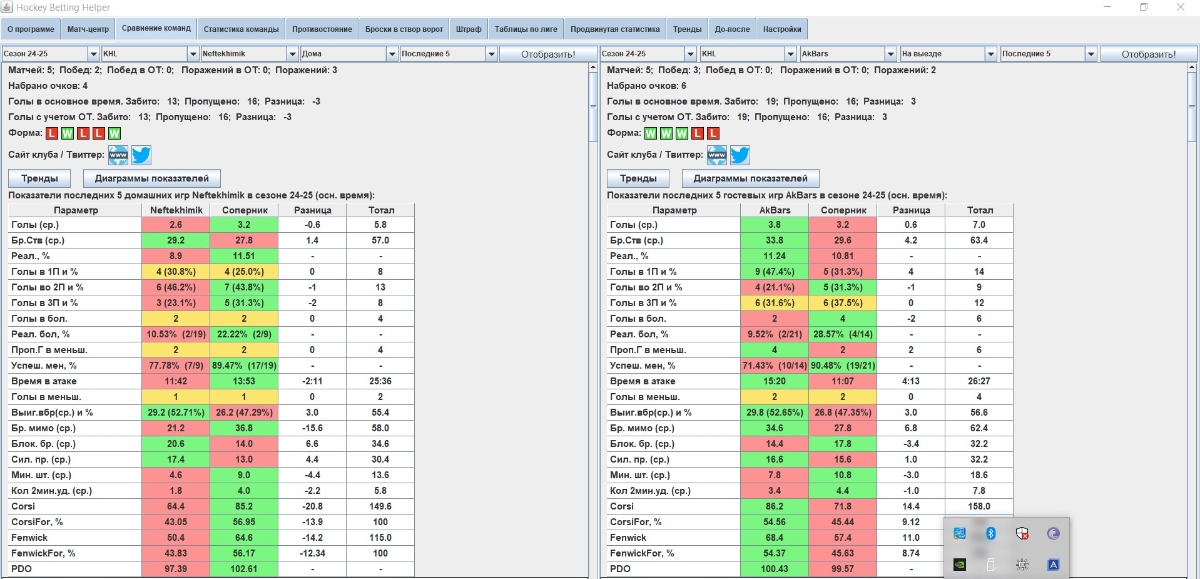This screenshot has height=579, width=1200.
Task: Click left table Тотал column header
Action: (381, 211)
